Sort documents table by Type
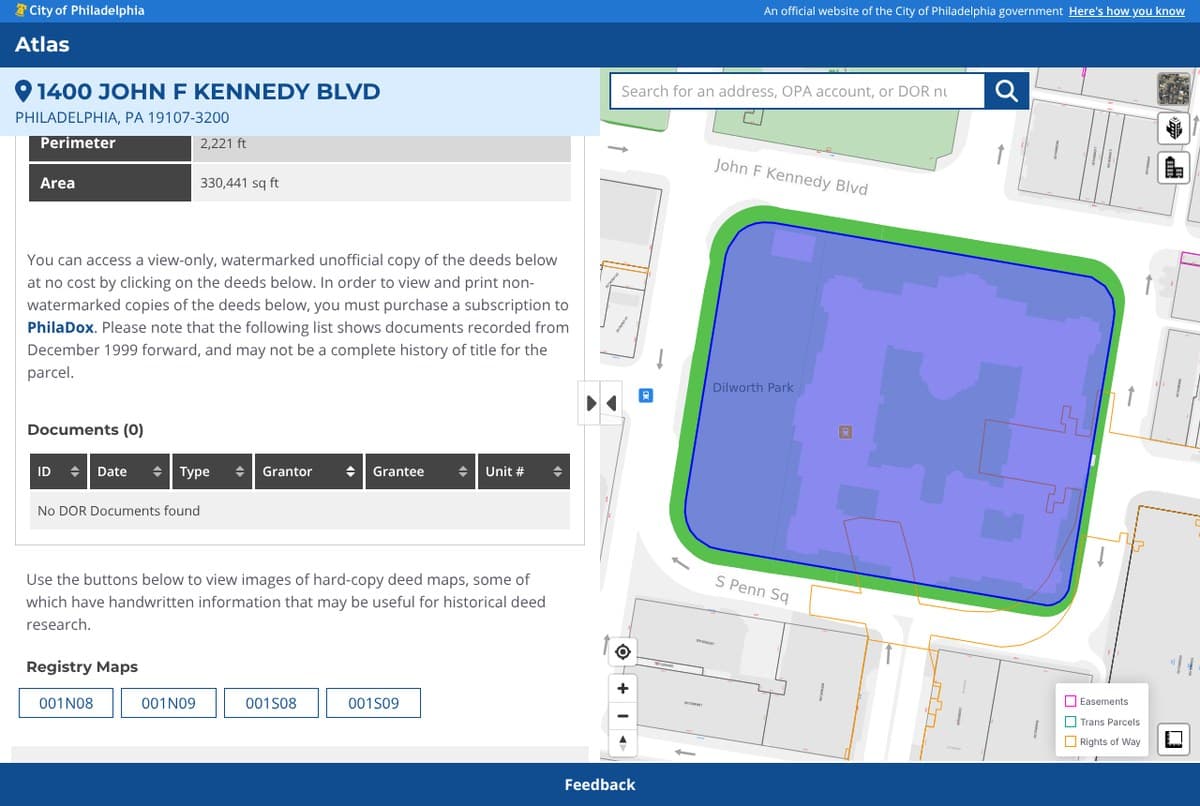The height and width of the screenshot is (806, 1200). pos(213,471)
